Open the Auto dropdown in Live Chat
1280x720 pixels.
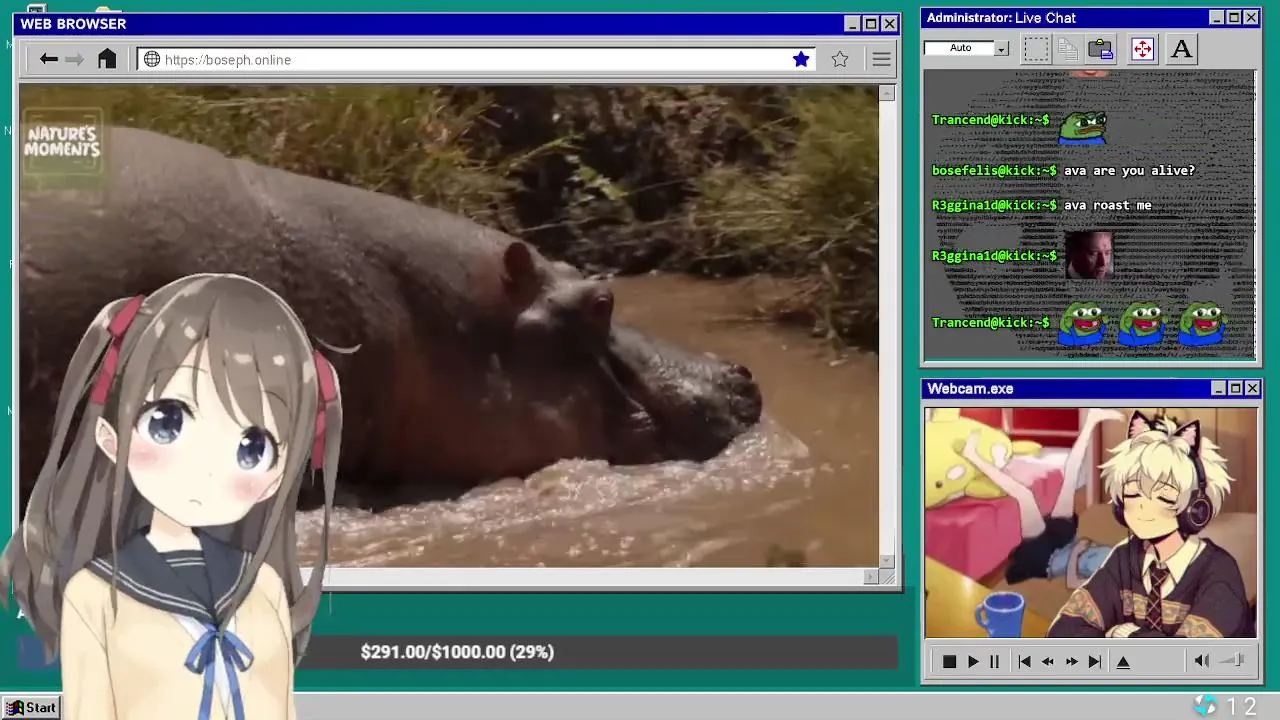(1001, 49)
